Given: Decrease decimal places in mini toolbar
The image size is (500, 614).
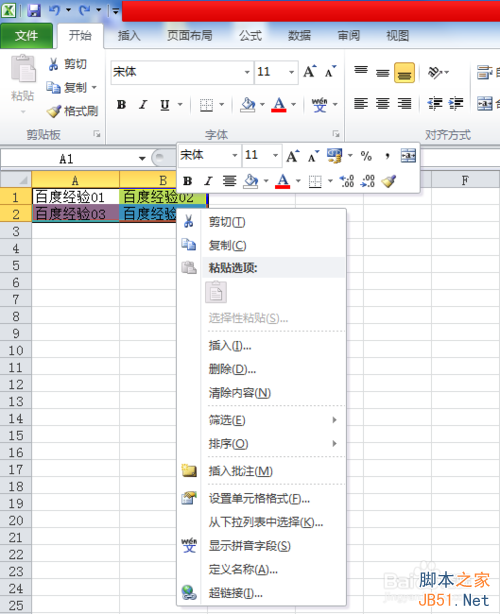Looking at the screenshot, I should coord(368,181).
